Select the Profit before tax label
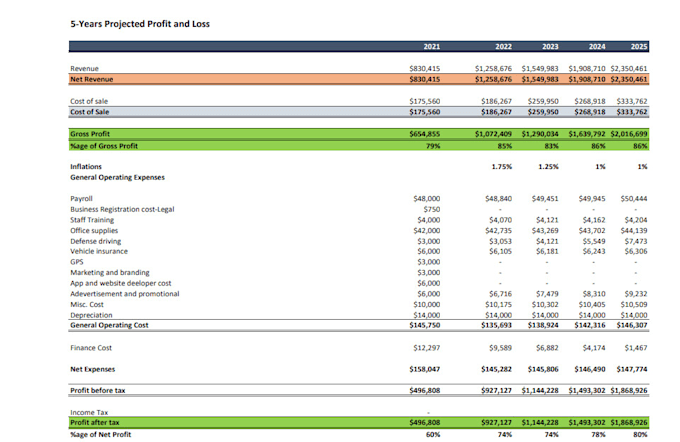 coord(98,390)
